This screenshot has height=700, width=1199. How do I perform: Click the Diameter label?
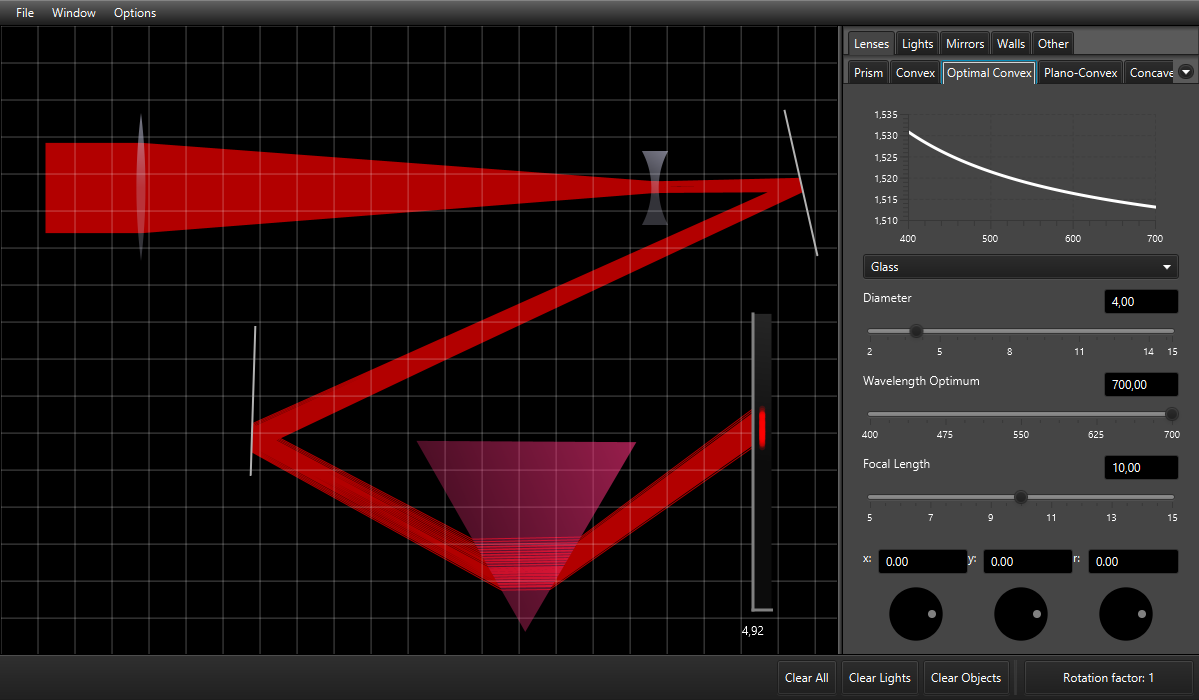pyautogui.click(x=887, y=298)
